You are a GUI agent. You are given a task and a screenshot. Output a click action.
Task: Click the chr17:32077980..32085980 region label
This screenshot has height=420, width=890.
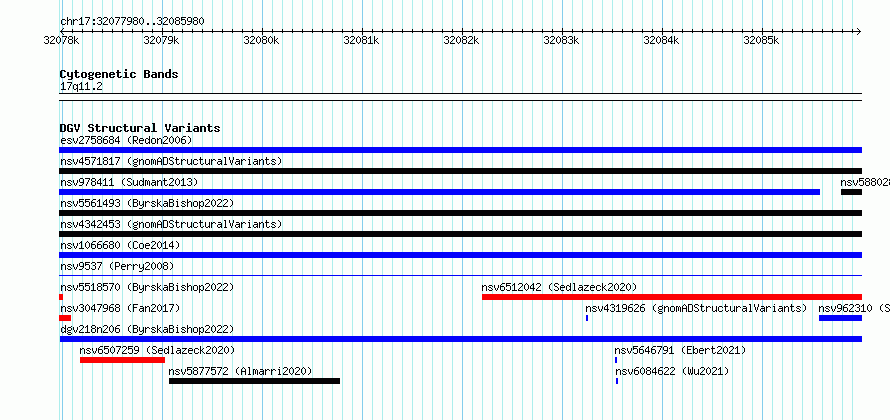coord(132,22)
